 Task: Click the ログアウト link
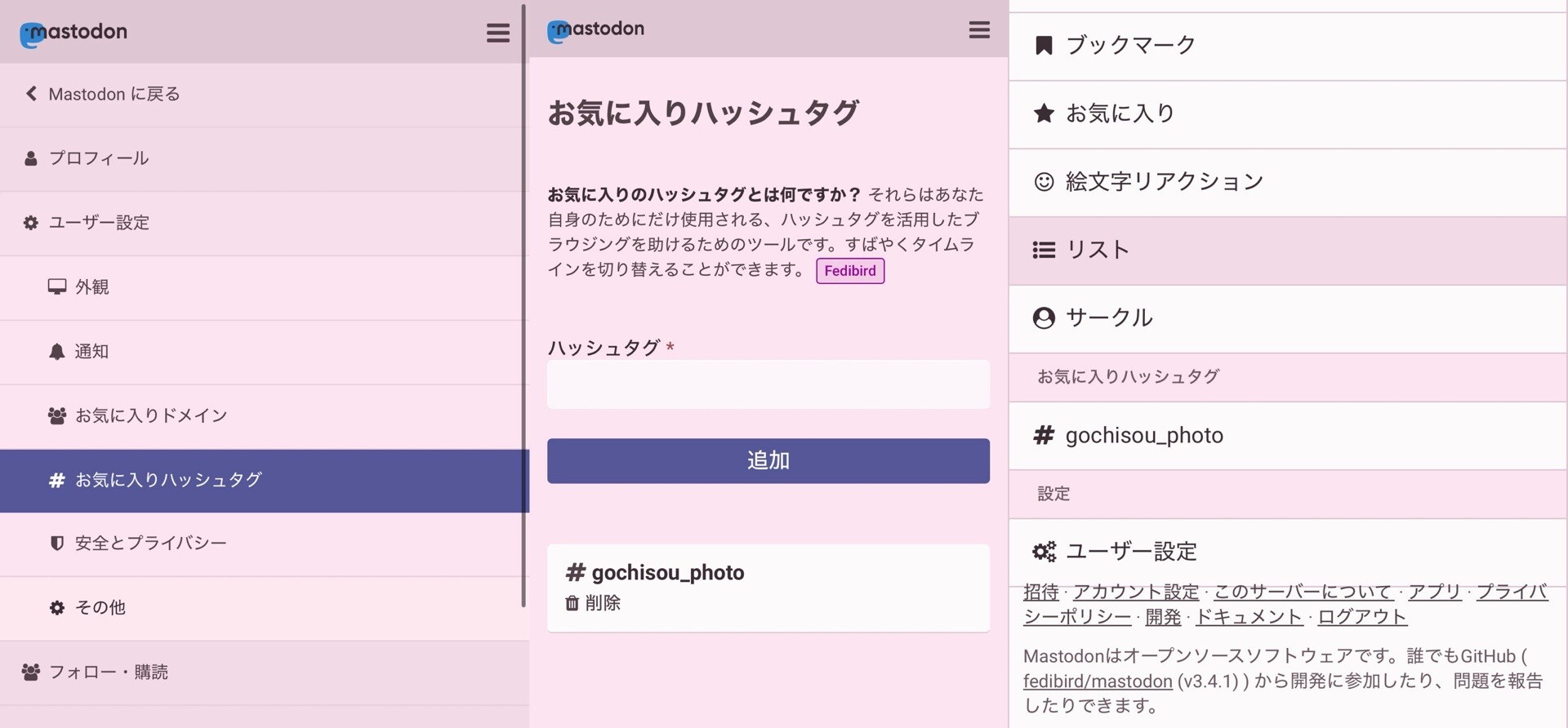click(1361, 617)
